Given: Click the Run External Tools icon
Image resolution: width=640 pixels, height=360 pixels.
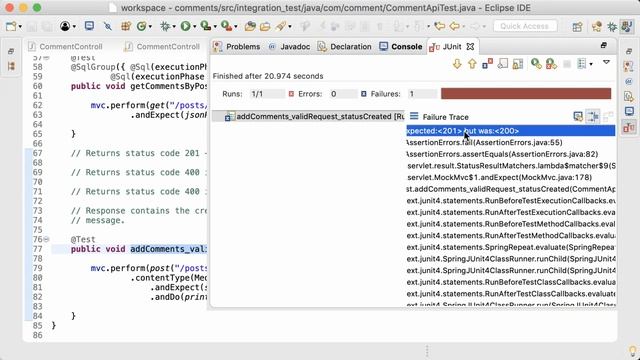Looking at the screenshot, I should 226,27.
